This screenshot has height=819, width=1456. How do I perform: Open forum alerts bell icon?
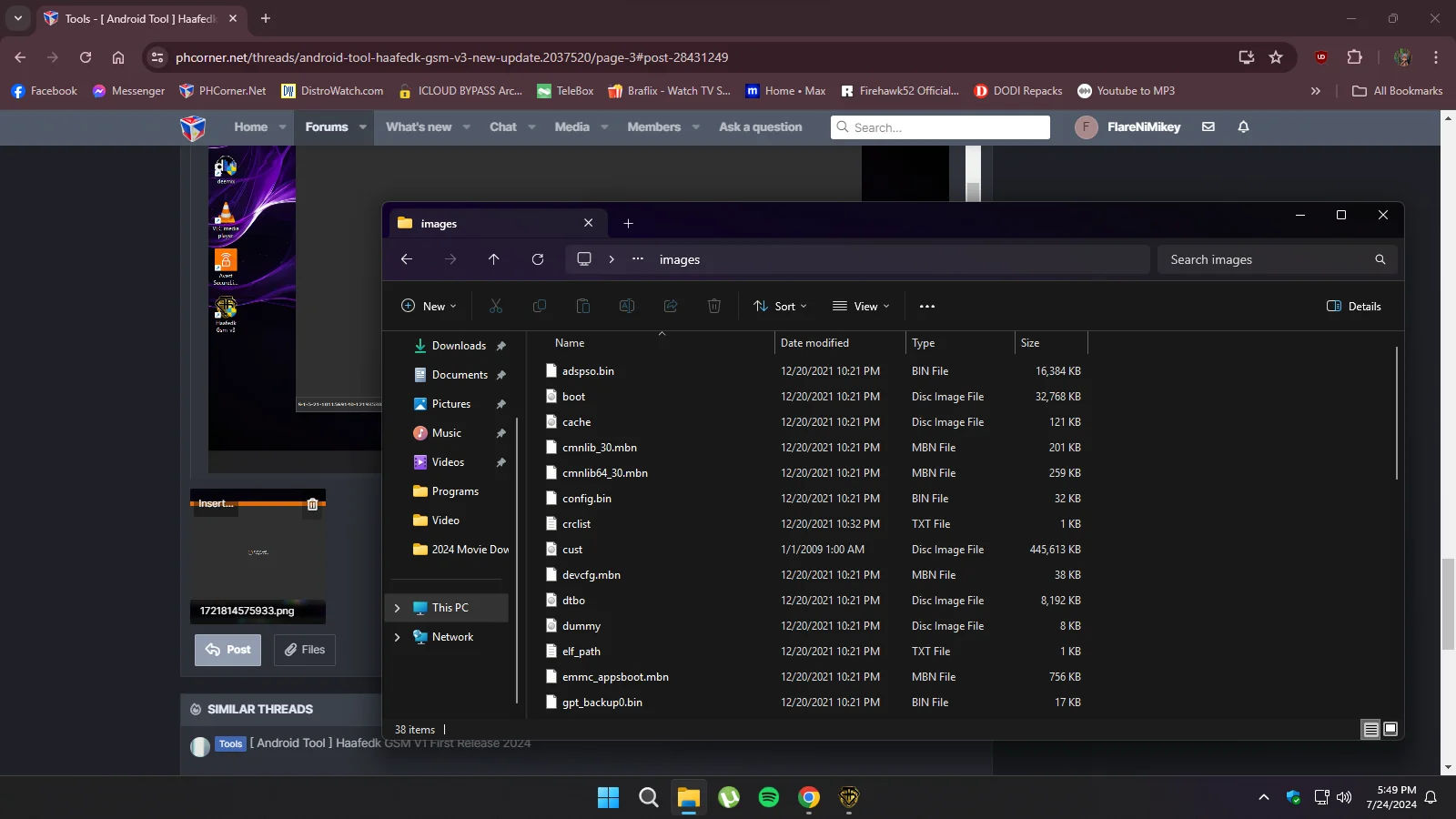coord(1243,127)
